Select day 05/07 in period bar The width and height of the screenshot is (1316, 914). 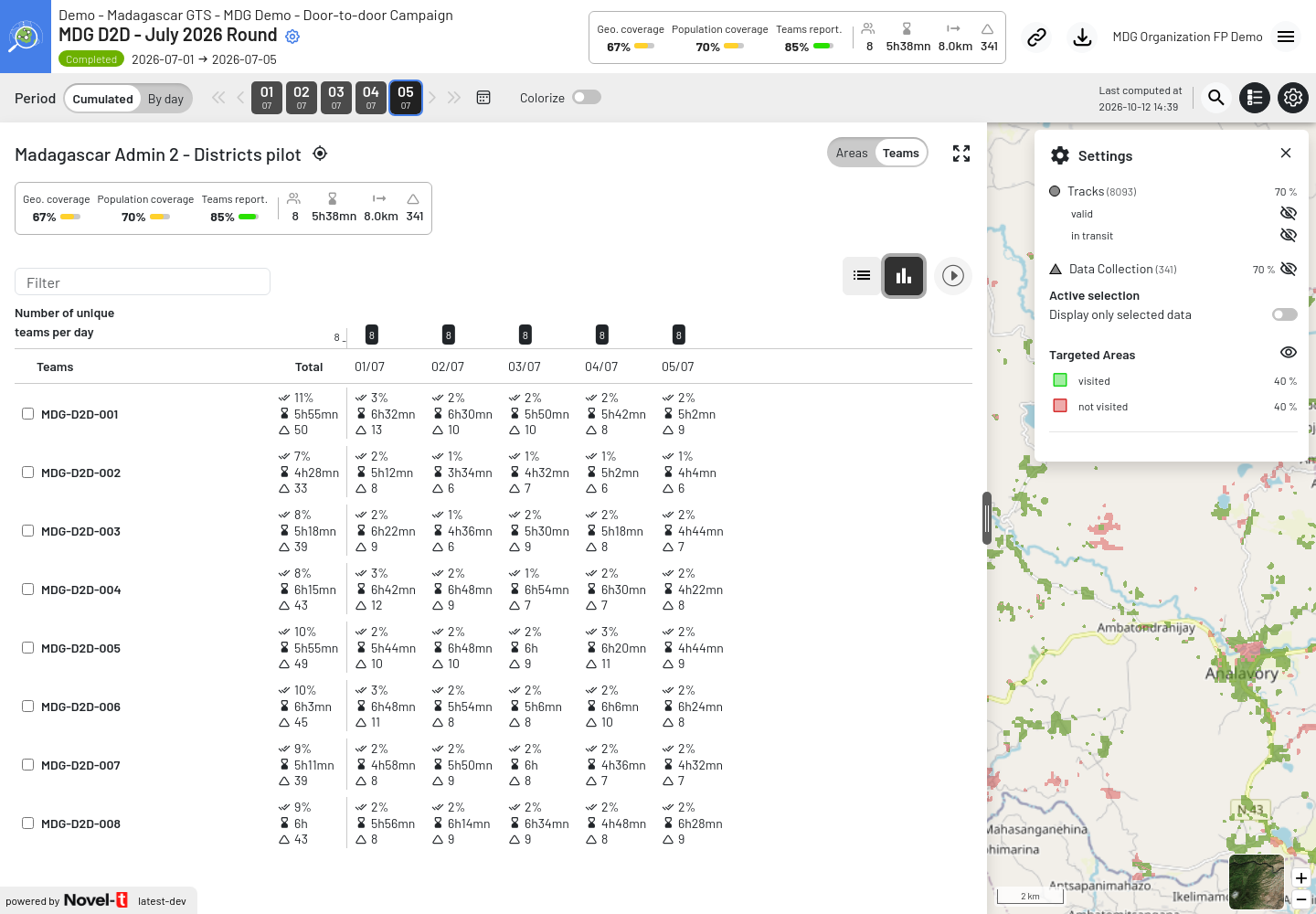tap(406, 98)
